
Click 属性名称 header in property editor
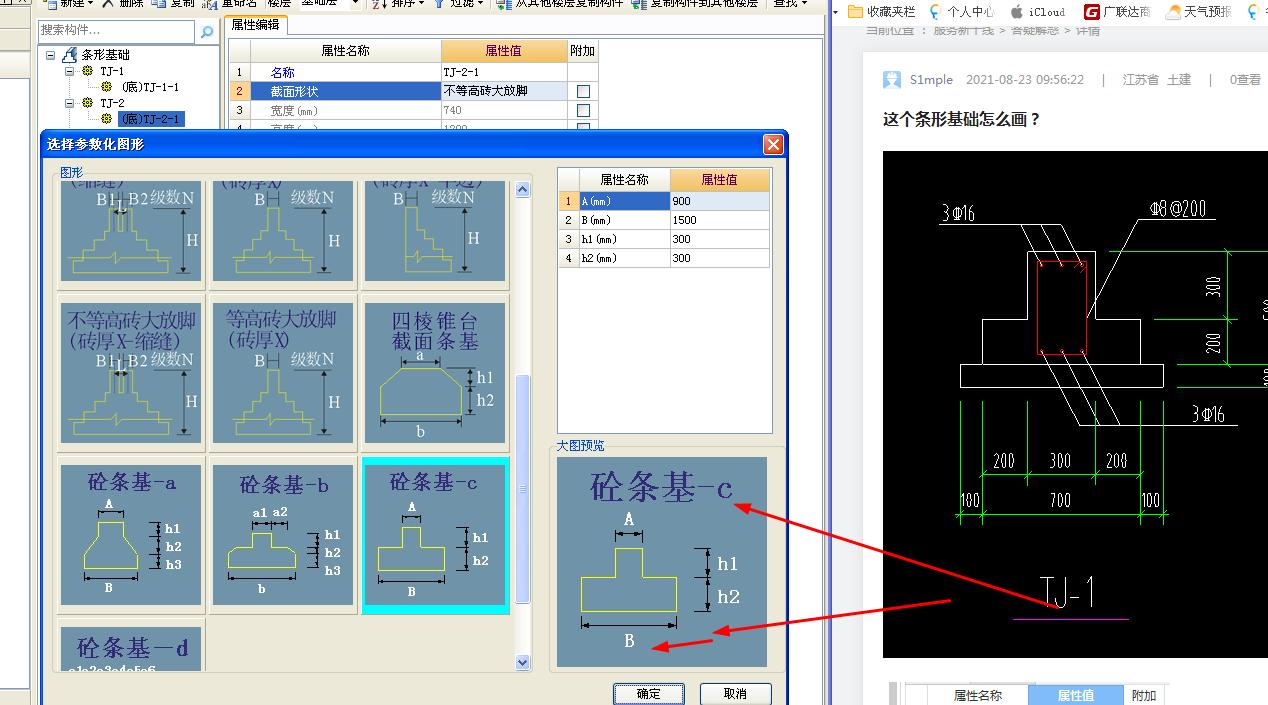(x=345, y=51)
